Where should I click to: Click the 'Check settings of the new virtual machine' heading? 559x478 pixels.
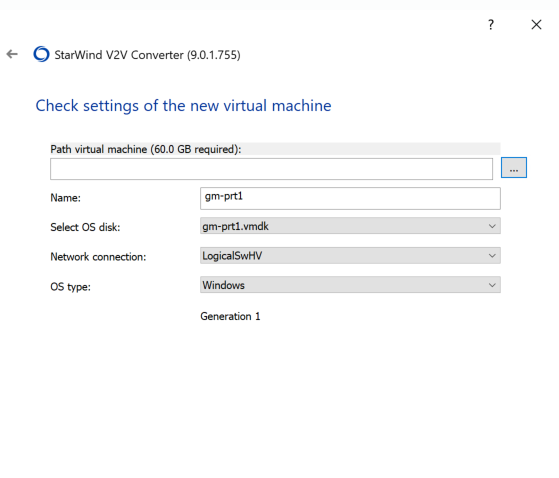tap(183, 106)
